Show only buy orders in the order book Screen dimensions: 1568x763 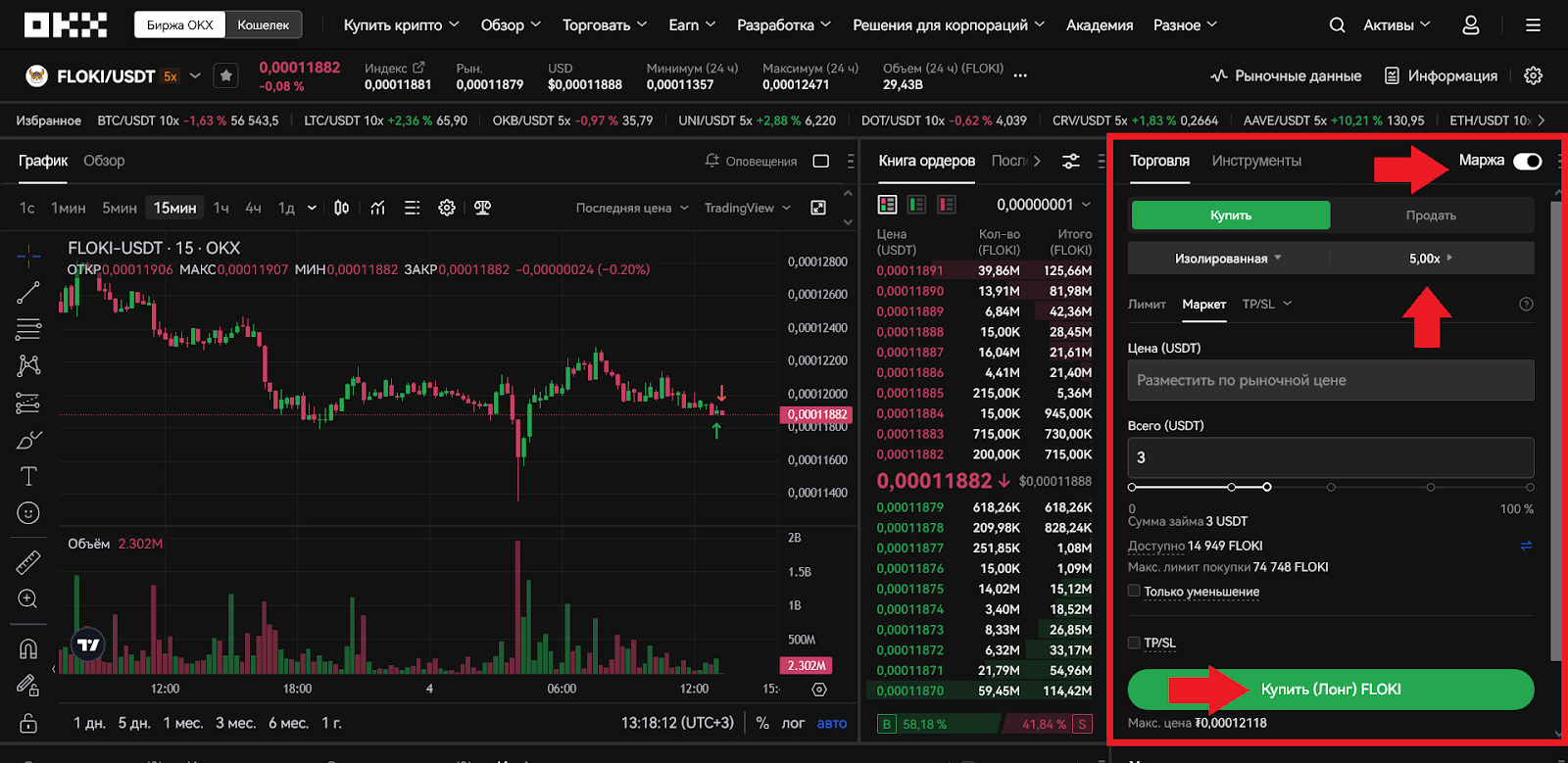pos(917,205)
